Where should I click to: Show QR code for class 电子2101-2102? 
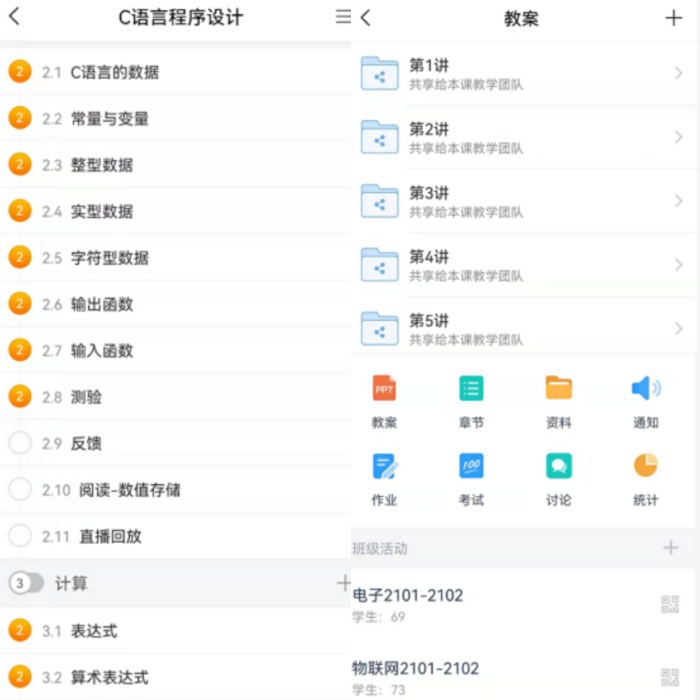coord(670,604)
